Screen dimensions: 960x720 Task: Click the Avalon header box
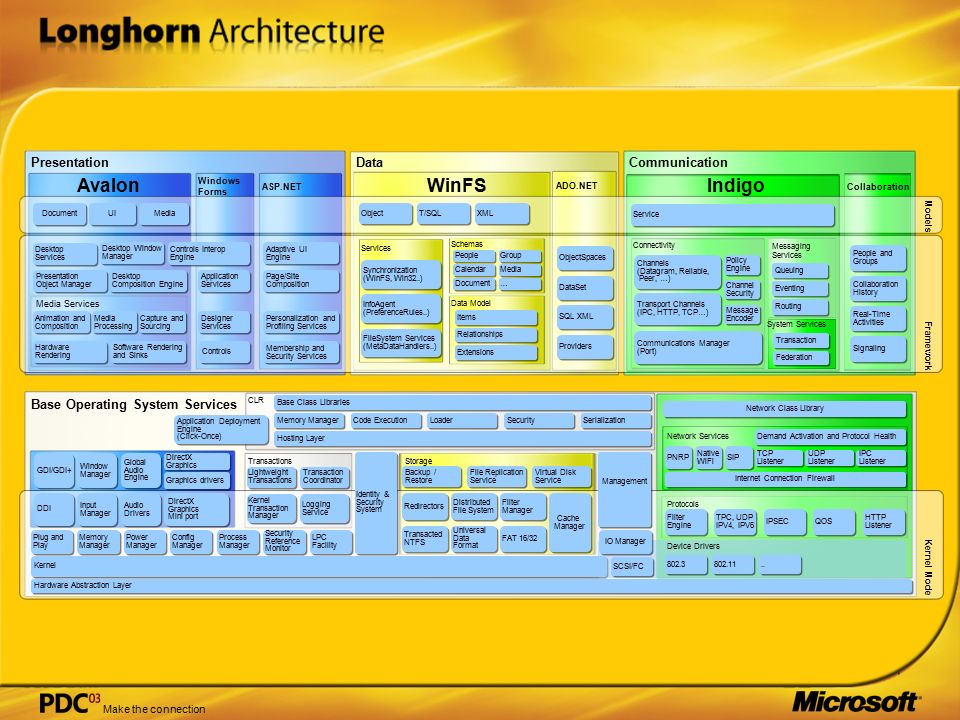(x=110, y=185)
